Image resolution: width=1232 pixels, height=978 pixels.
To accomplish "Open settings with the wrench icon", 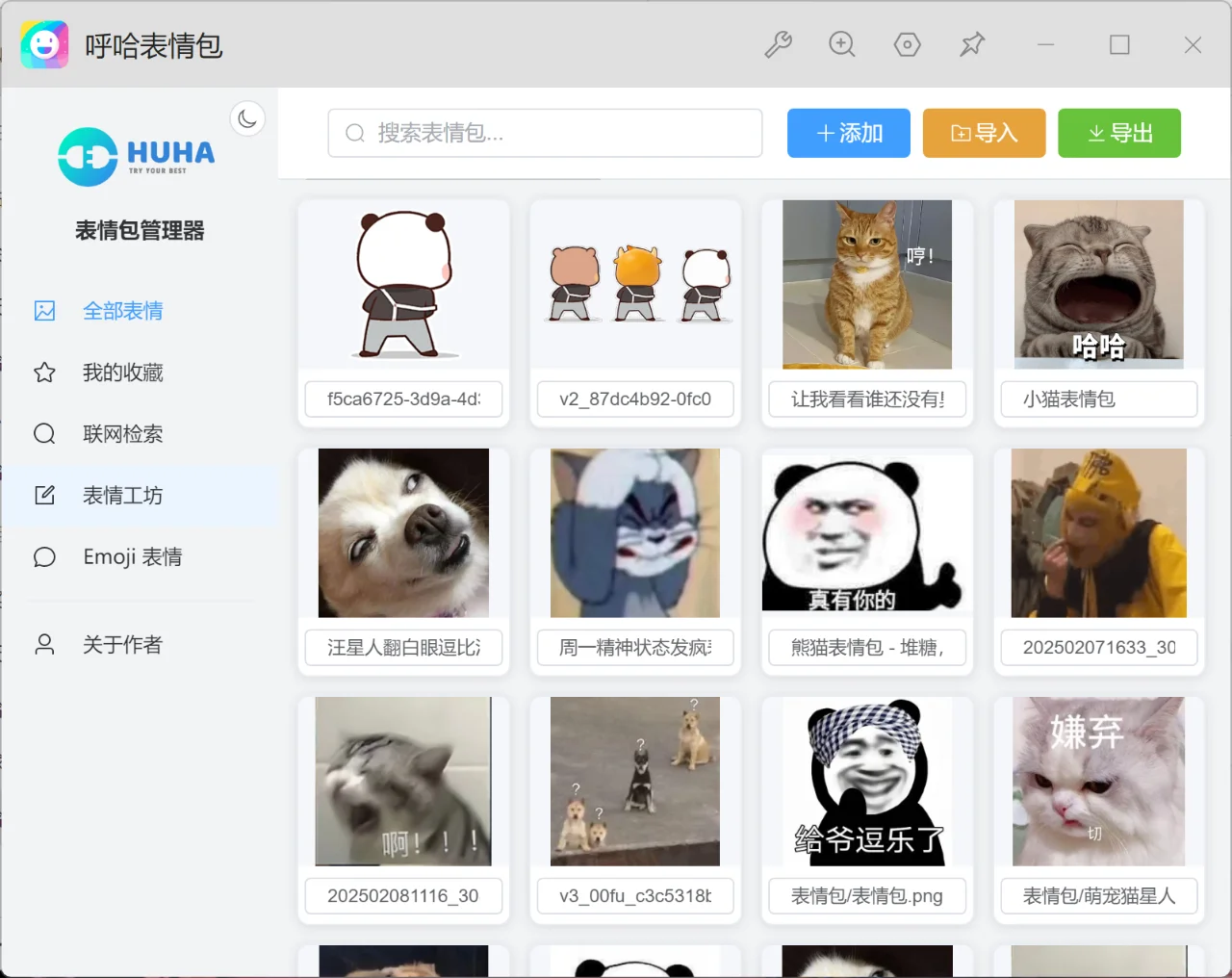I will (x=779, y=44).
